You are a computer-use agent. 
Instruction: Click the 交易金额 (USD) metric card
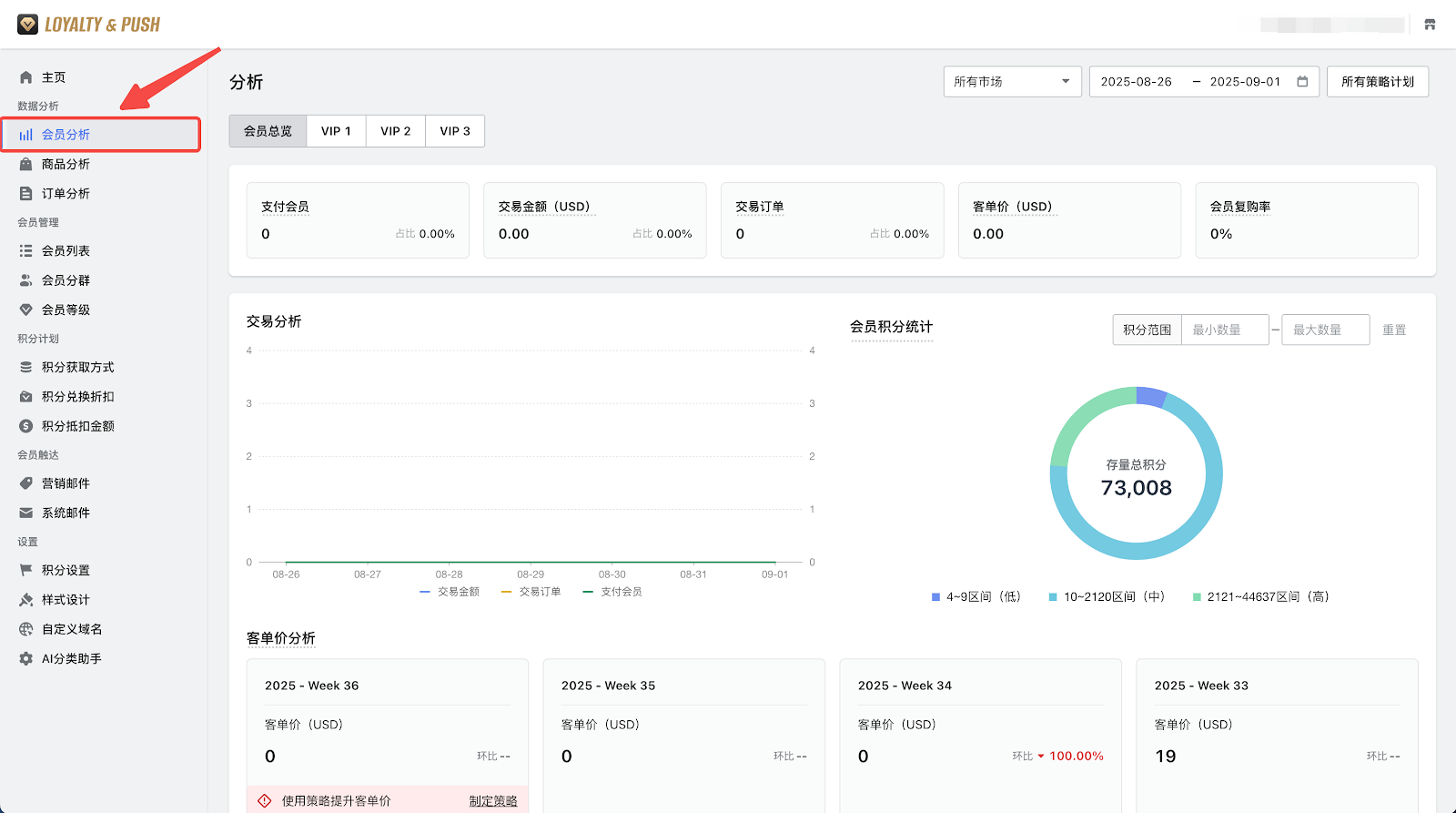[x=595, y=220]
